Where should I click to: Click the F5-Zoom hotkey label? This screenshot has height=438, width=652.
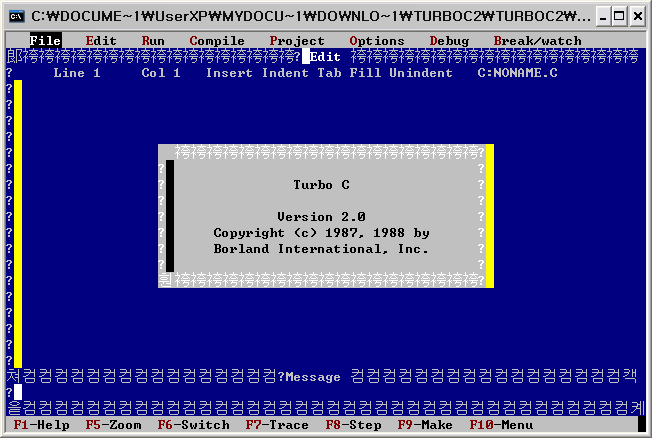[x=113, y=425]
